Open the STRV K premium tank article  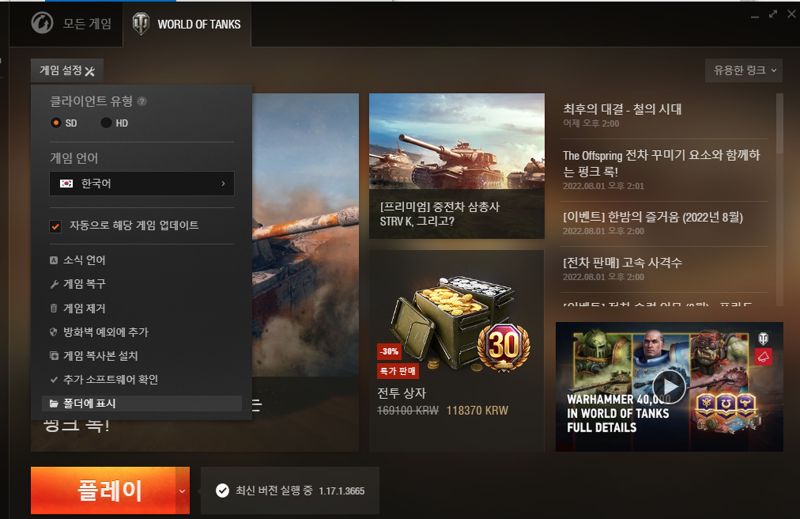[x=457, y=166]
